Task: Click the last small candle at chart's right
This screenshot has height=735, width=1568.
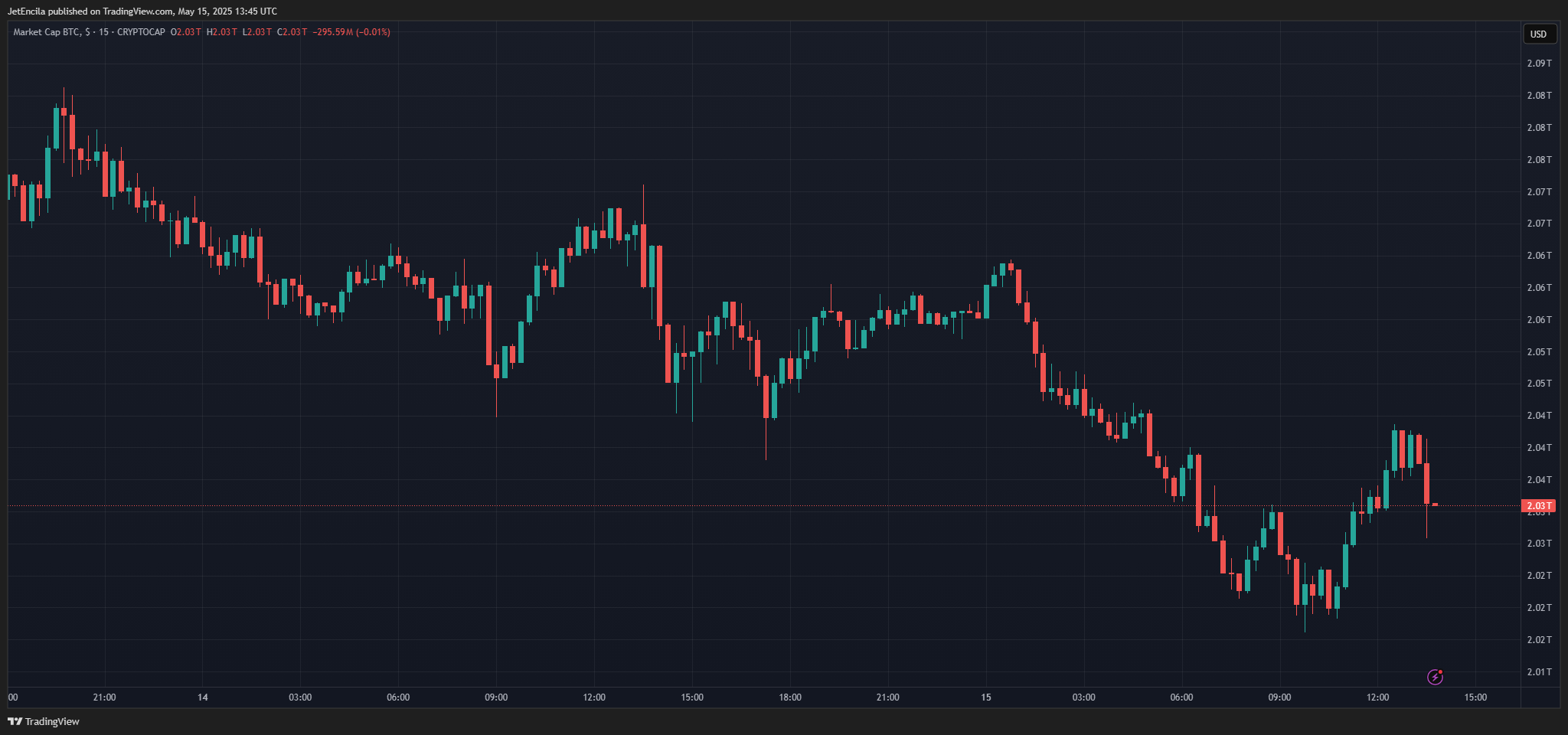Action: (x=1435, y=505)
